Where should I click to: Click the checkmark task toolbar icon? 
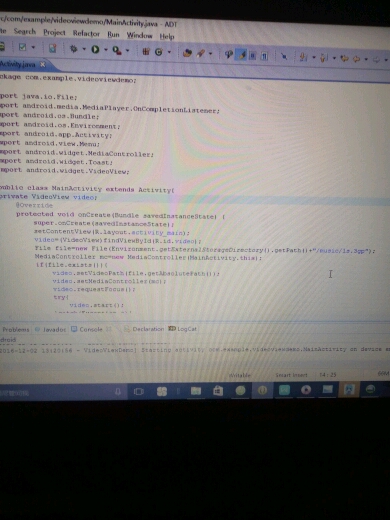click(22, 47)
